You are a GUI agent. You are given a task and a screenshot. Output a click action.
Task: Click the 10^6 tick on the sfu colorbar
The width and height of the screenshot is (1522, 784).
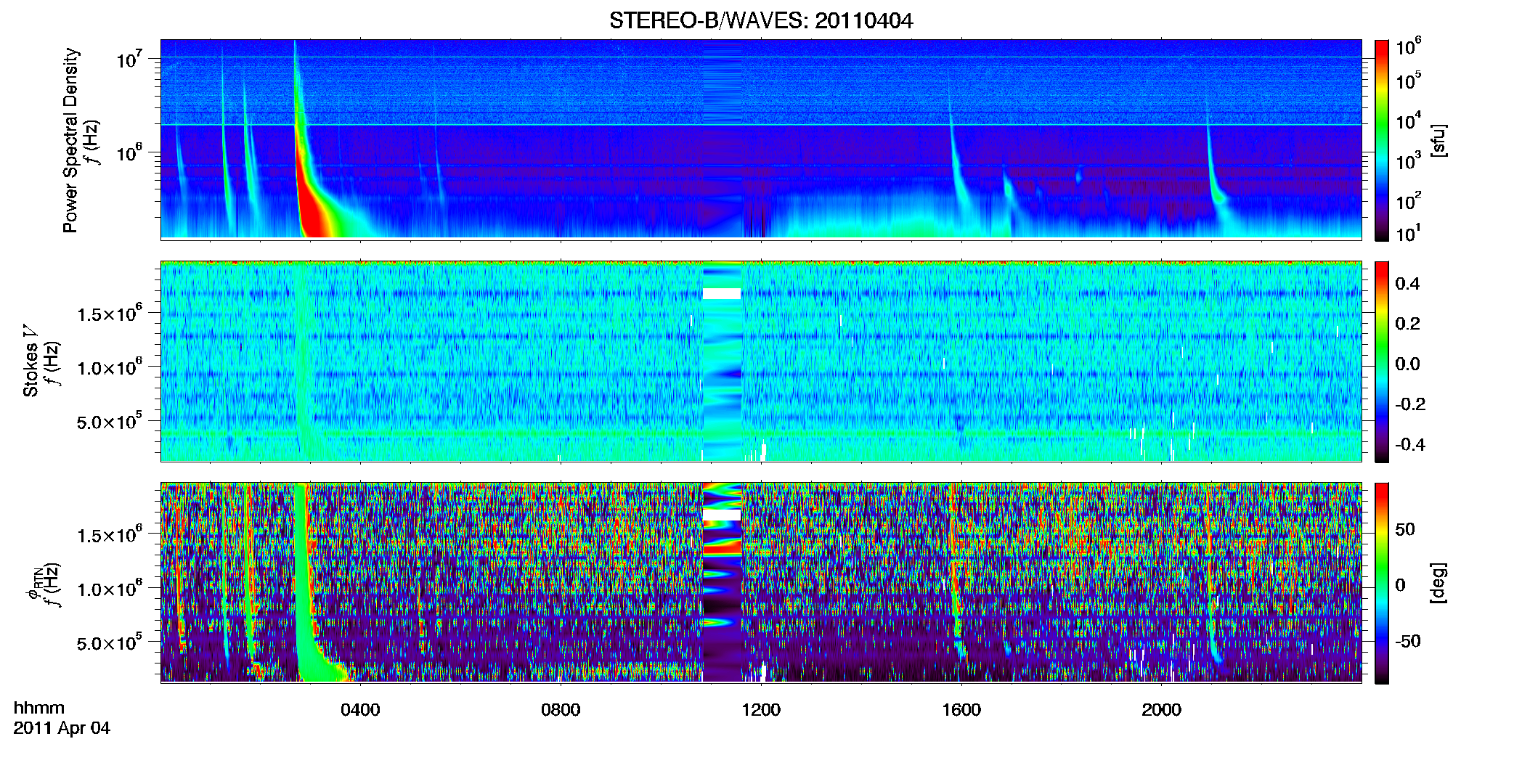[x=1409, y=47]
